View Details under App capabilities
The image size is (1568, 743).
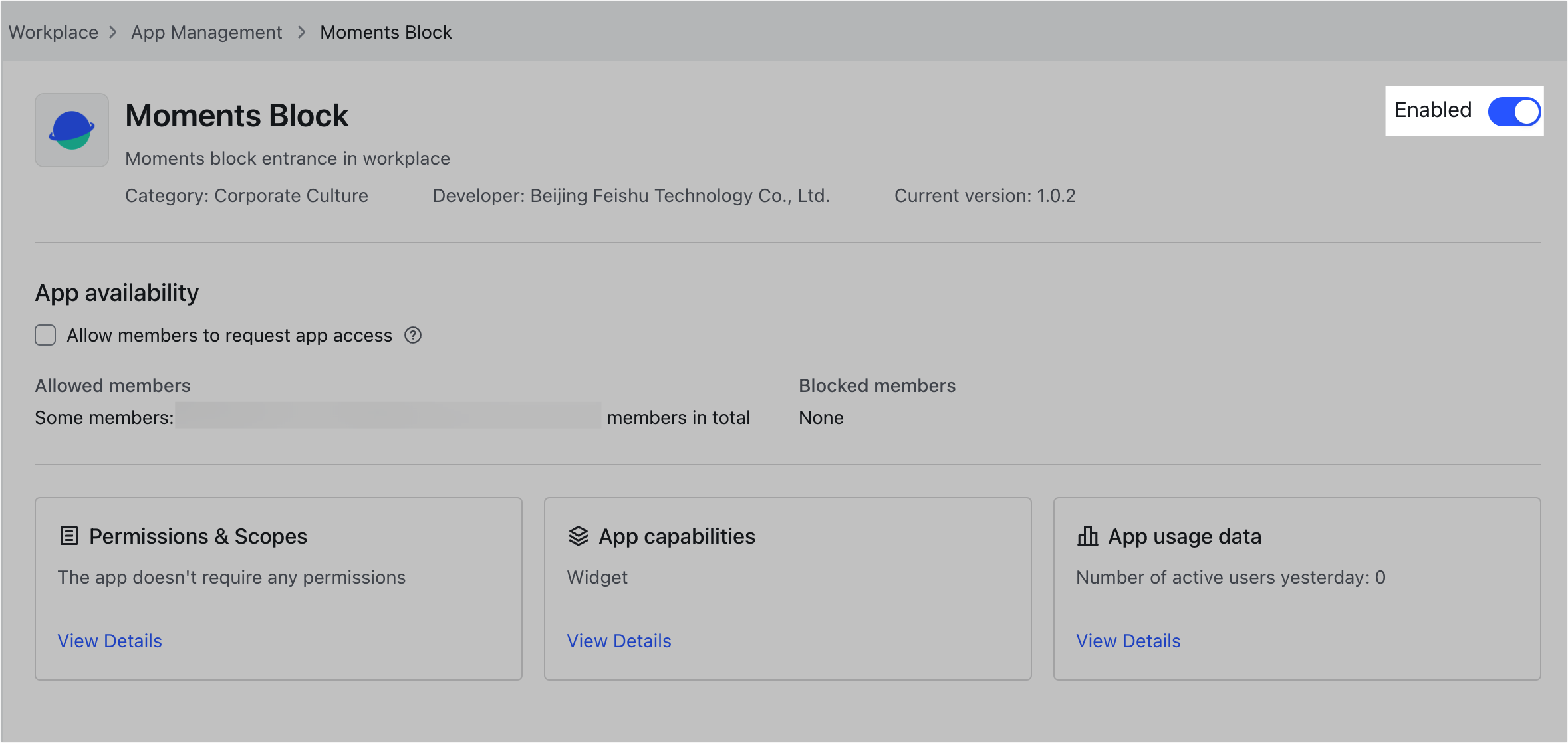point(619,641)
